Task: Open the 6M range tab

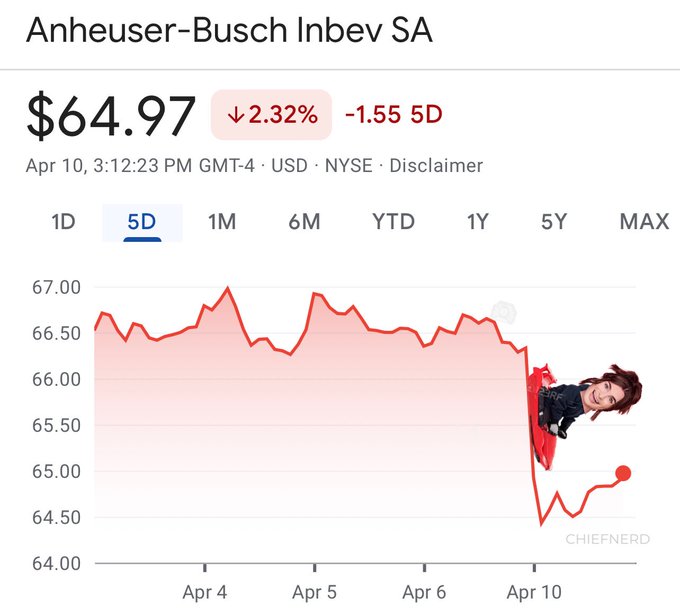Action: pyautogui.click(x=304, y=221)
